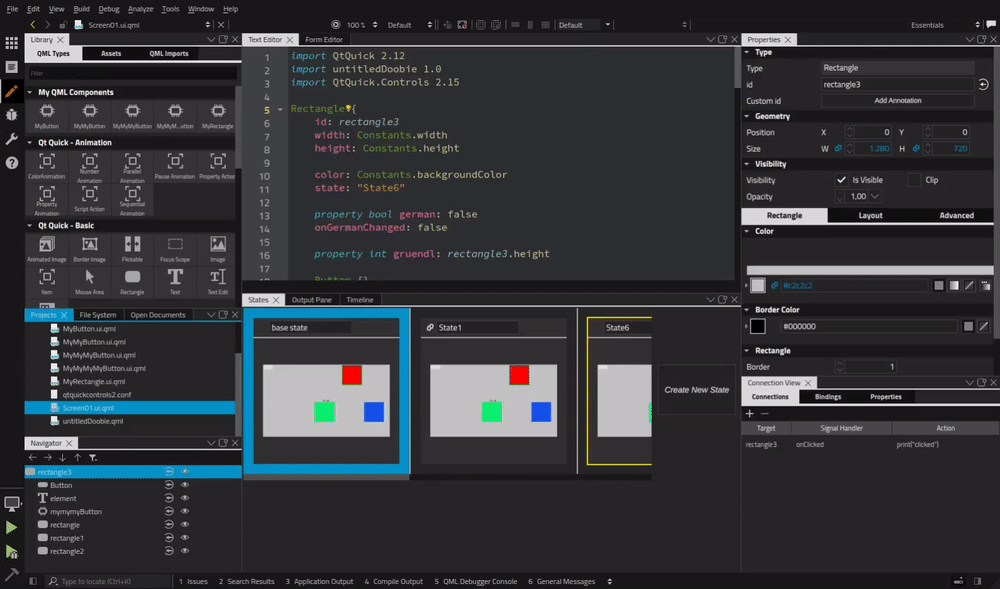Click the black Border Color swatch
This screenshot has height=589, width=1000.
click(x=758, y=326)
